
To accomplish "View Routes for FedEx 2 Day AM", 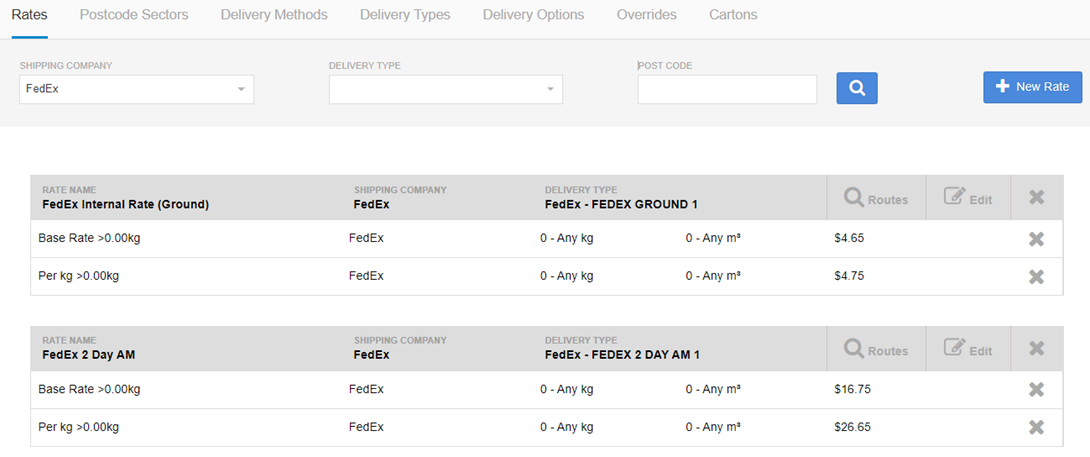I will 876,350.
